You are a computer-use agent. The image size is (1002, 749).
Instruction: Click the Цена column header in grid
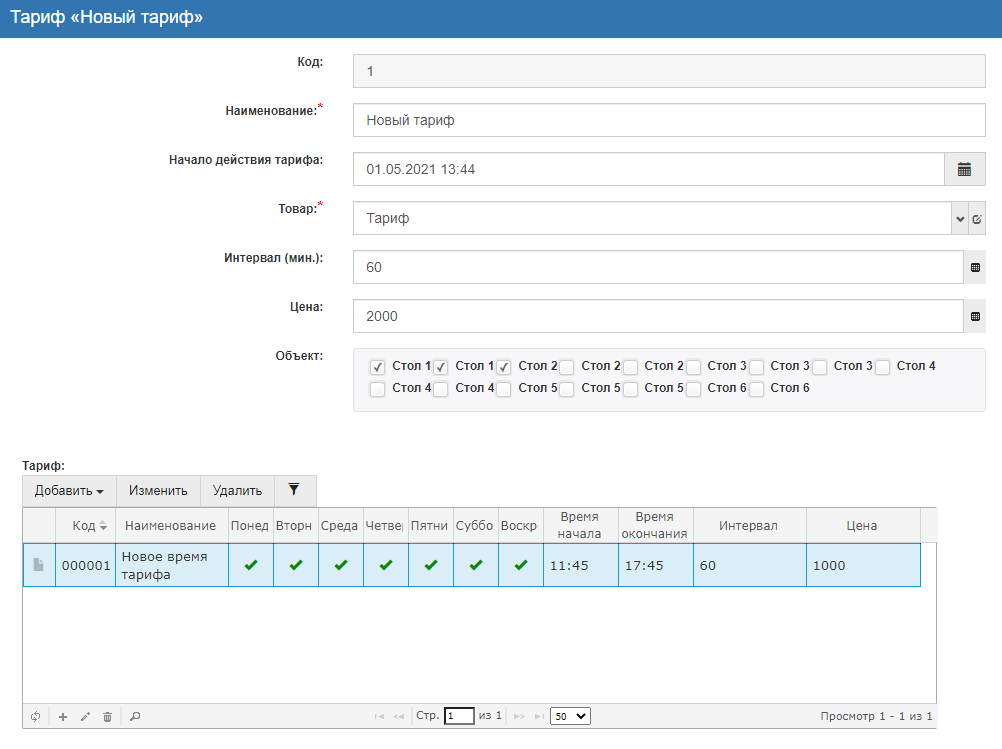(862, 526)
